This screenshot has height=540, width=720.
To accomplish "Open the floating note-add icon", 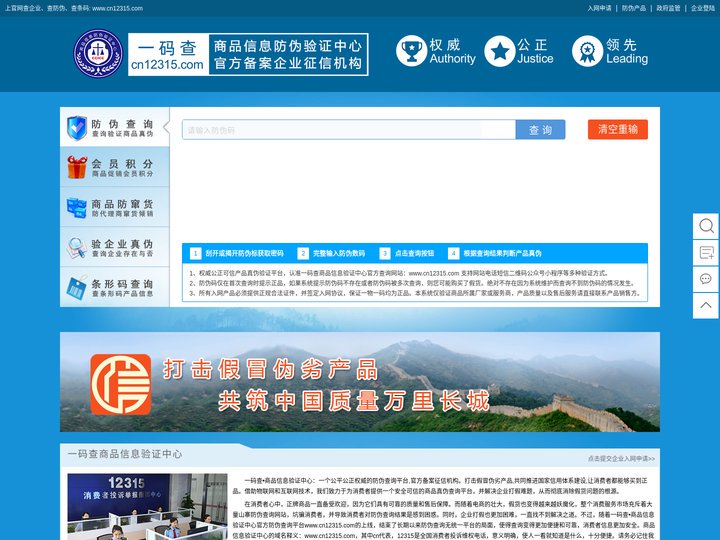I will pos(706,253).
